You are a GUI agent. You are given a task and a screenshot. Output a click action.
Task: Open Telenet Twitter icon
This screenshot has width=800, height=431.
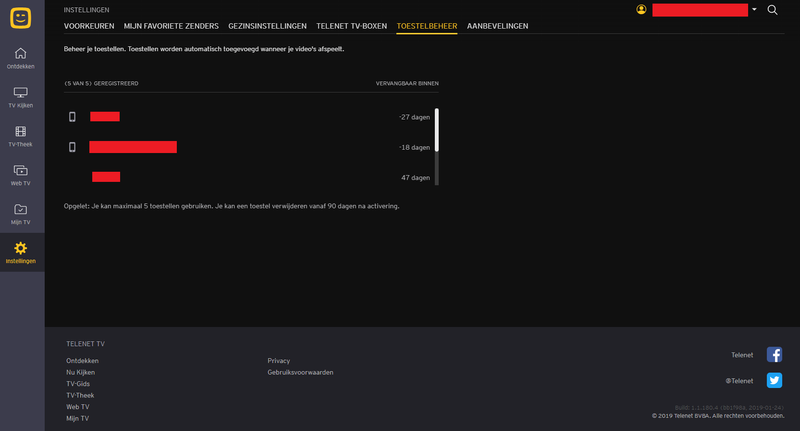(x=774, y=380)
